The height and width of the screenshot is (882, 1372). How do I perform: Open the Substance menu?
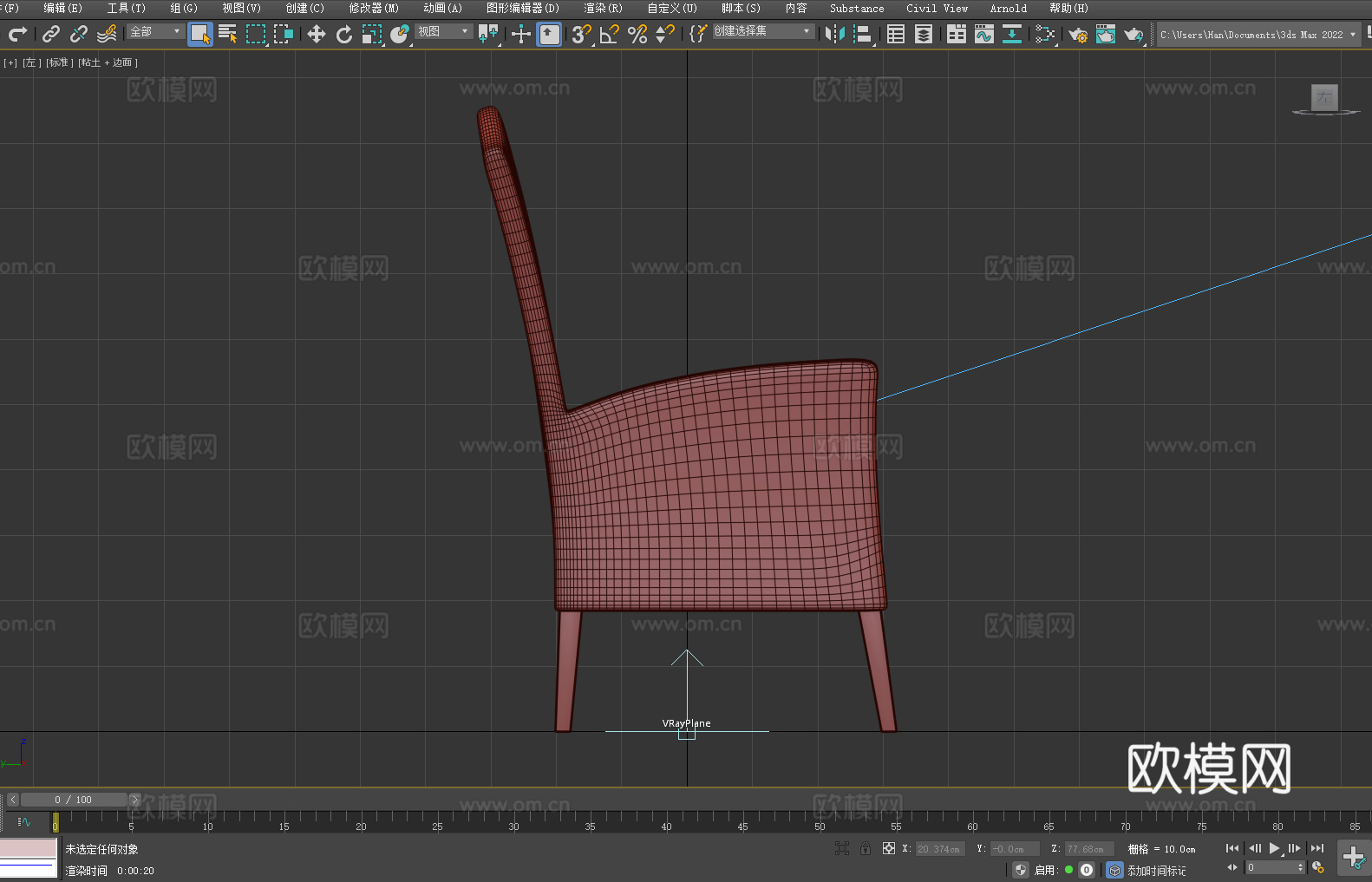pos(857,8)
